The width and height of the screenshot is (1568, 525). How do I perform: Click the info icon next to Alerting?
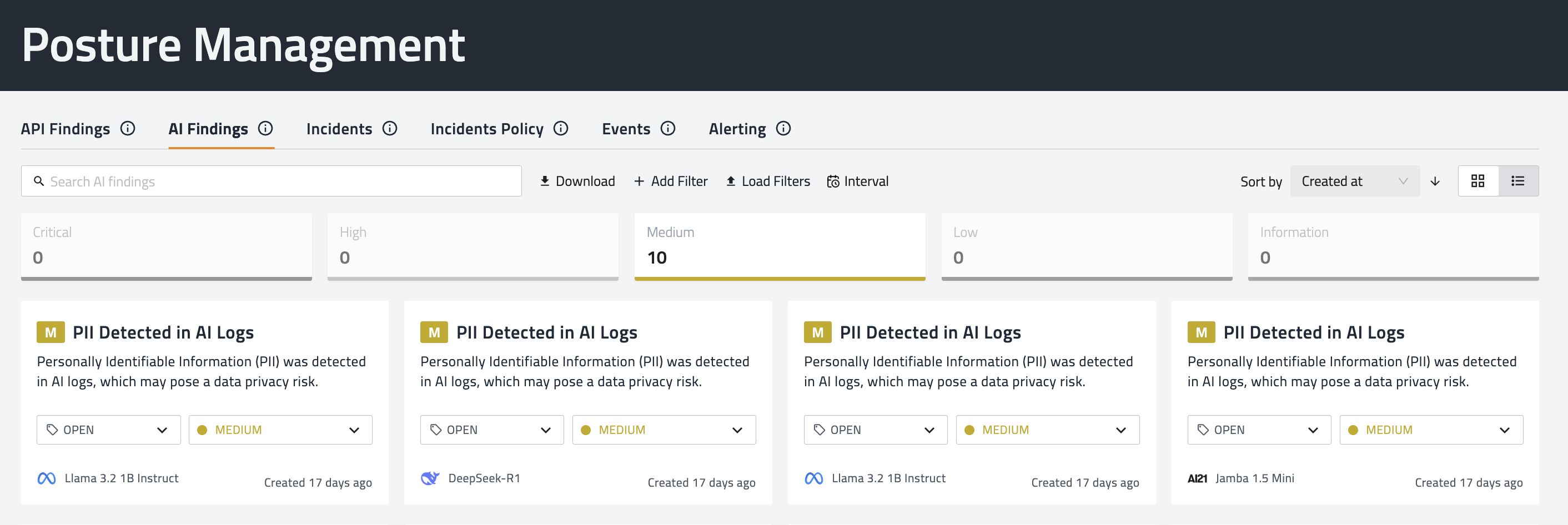point(783,128)
